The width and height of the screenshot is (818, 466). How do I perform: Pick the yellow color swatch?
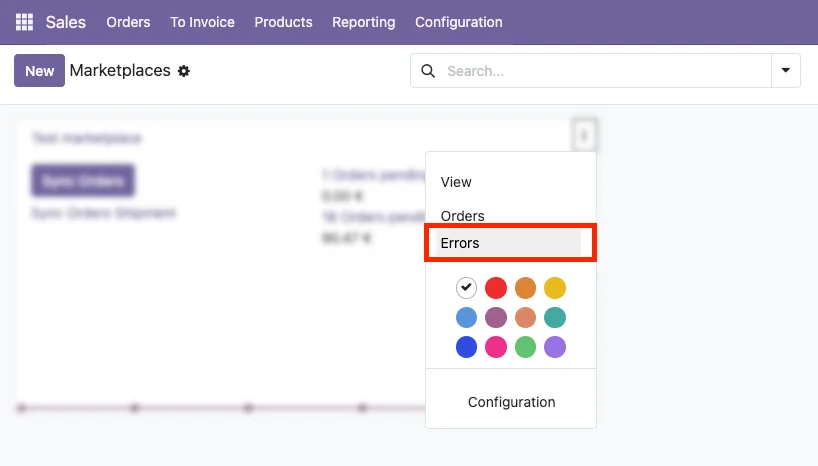(x=555, y=288)
